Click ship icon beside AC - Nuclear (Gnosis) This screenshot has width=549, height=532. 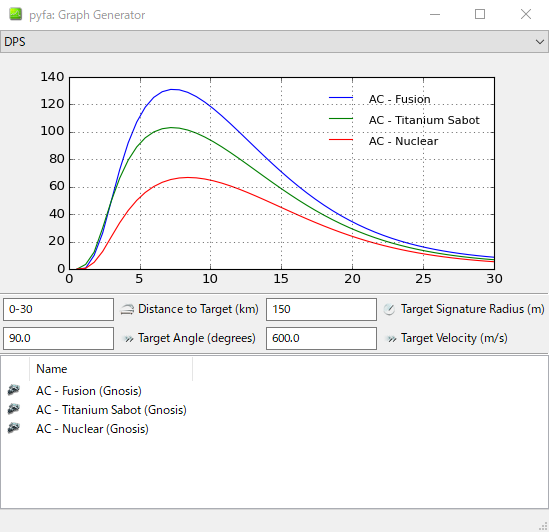[x=14, y=428]
